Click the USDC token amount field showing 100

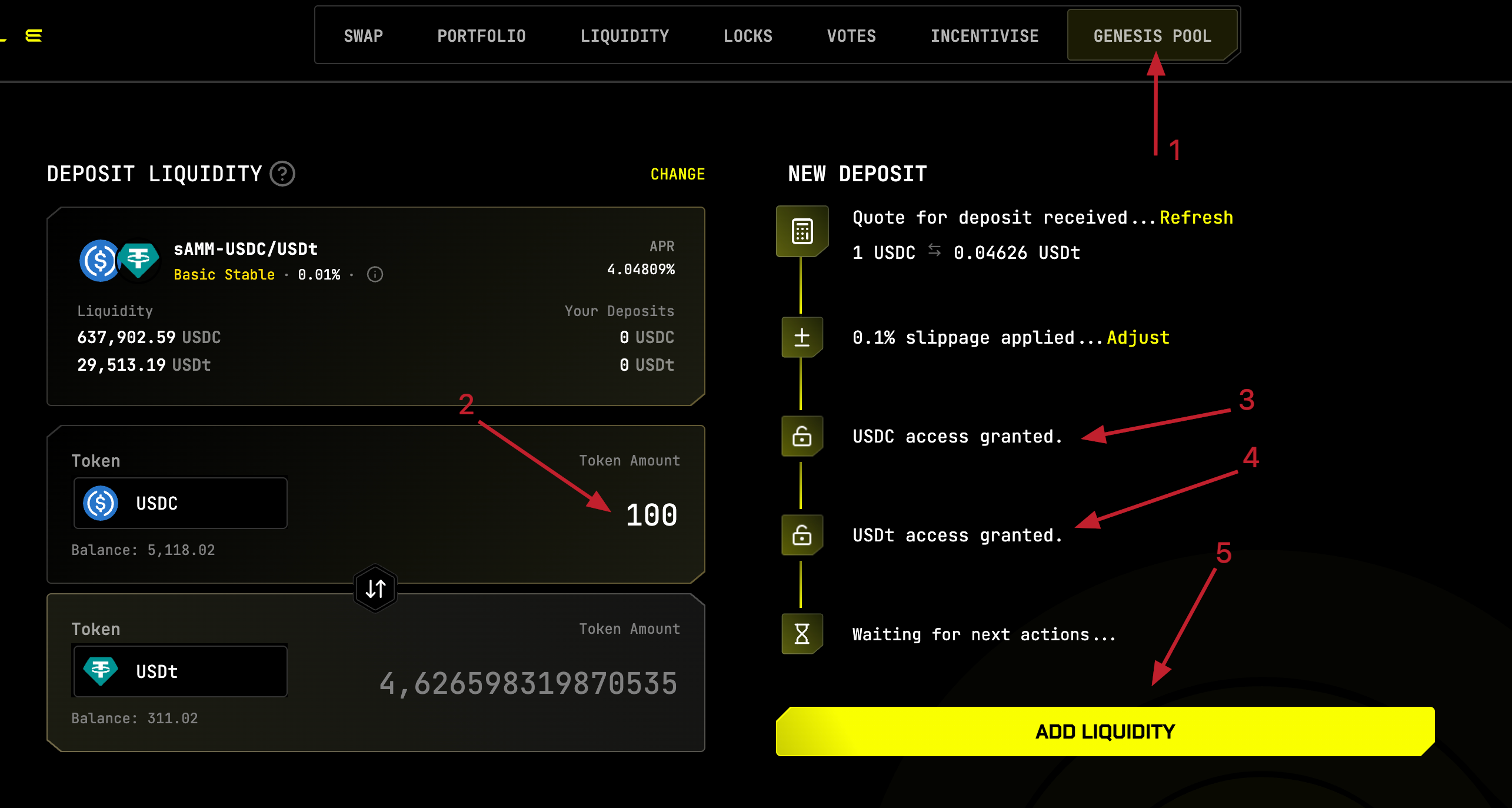[651, 516]
